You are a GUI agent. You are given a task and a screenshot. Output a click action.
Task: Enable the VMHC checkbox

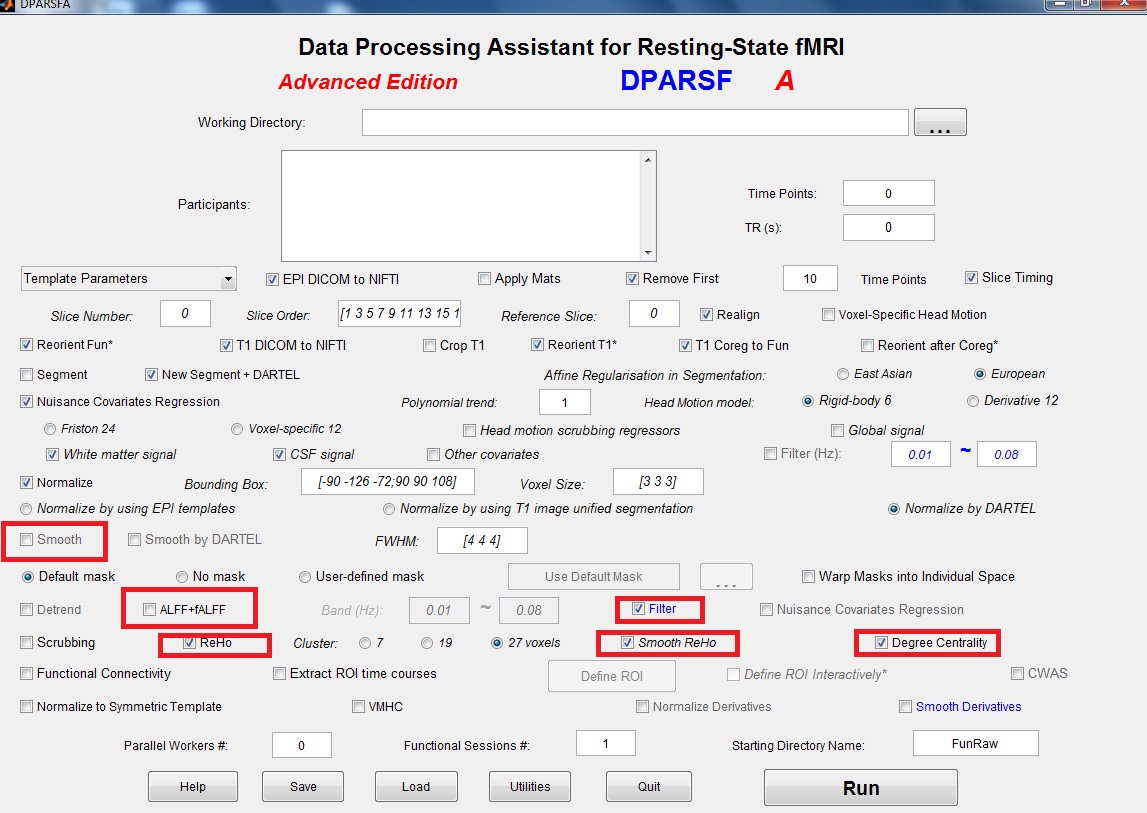(x=358, y=706)
